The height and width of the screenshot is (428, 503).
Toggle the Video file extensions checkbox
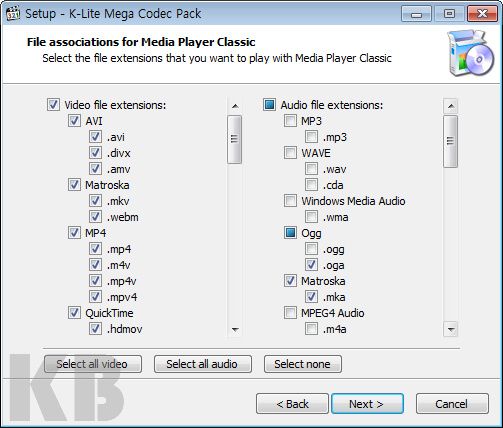coord(53,105)
